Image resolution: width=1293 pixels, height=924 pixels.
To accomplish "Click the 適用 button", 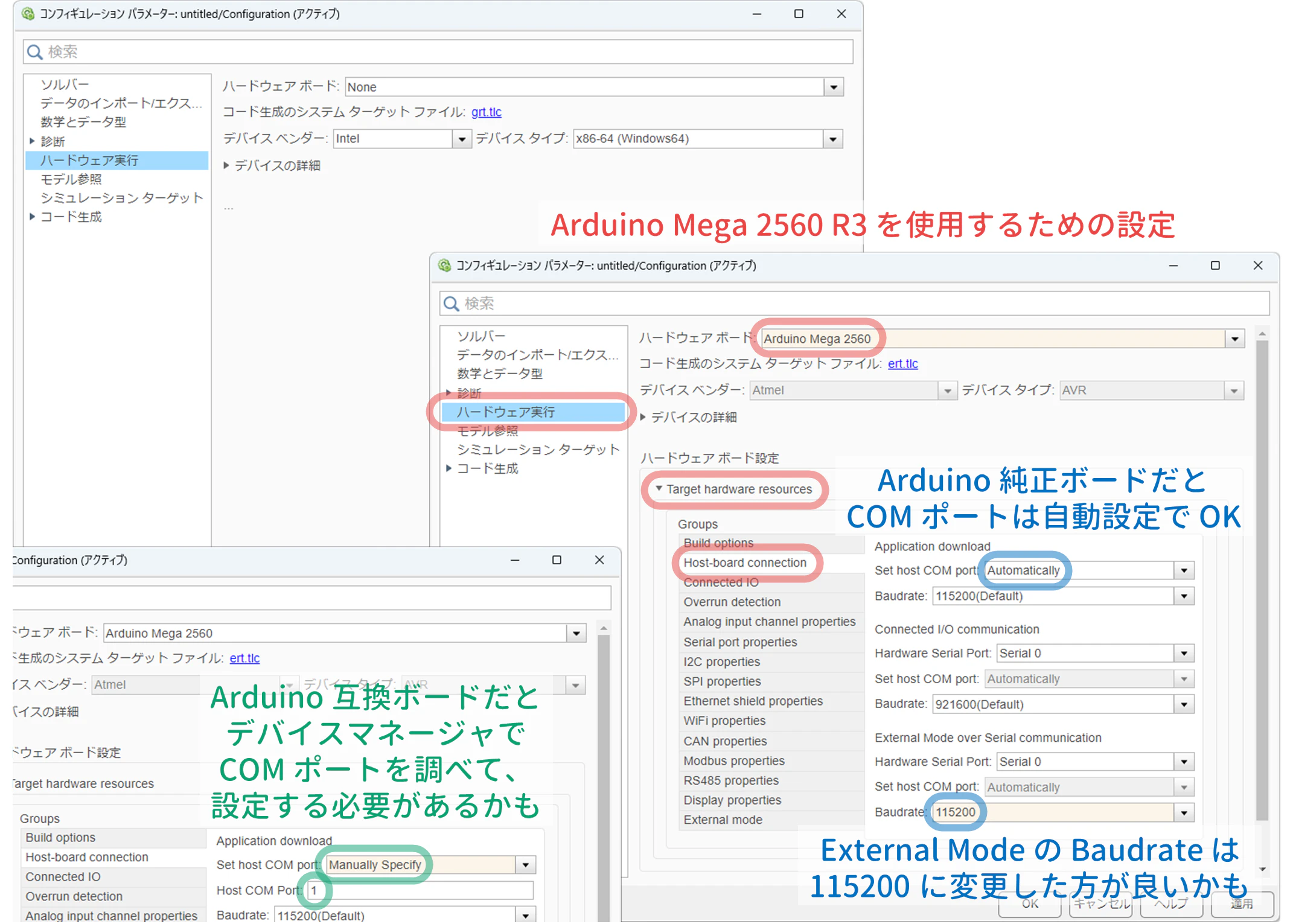I will pyautogui.click(x=1242, y=904).
